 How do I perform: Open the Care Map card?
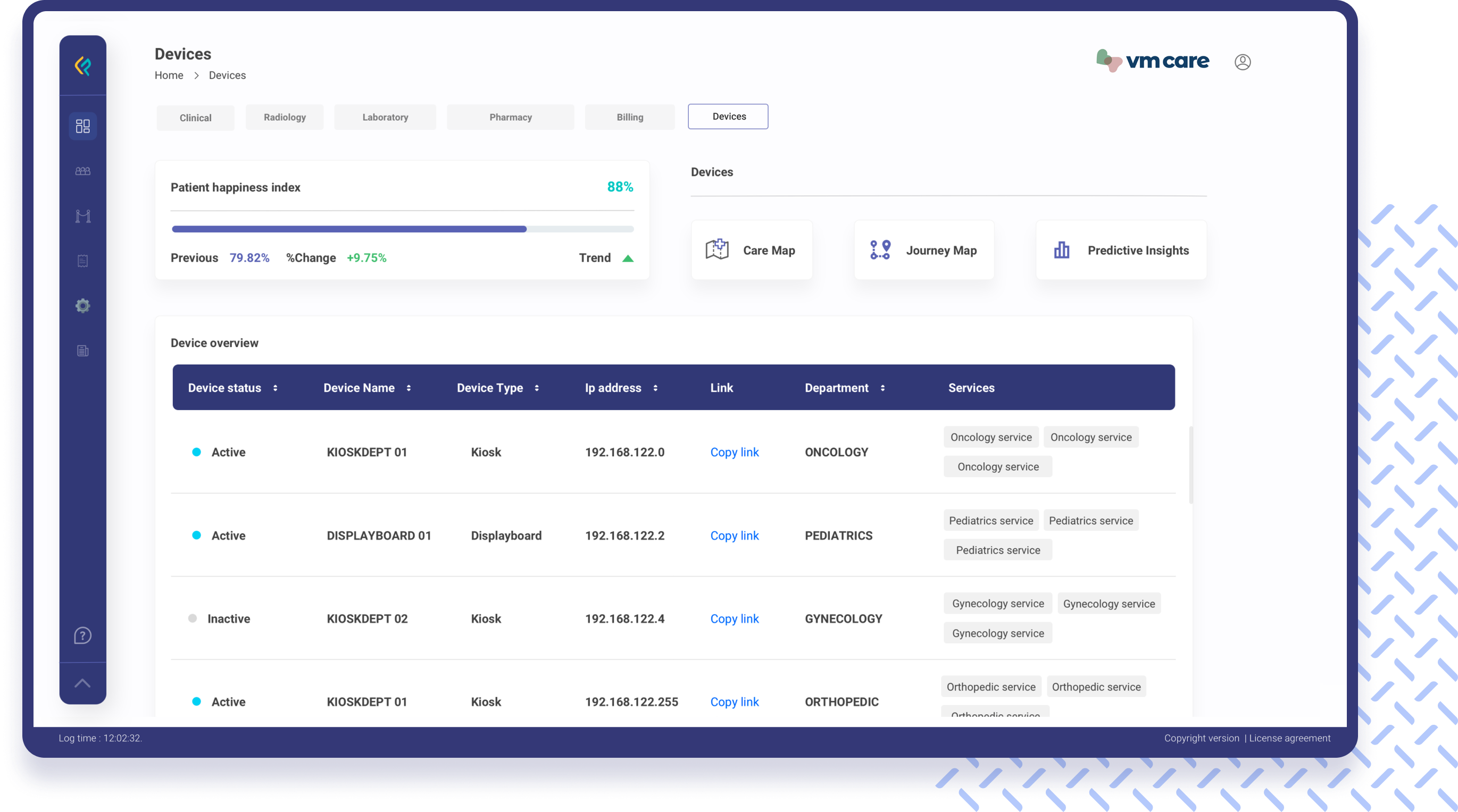click(x=752, y=250)
